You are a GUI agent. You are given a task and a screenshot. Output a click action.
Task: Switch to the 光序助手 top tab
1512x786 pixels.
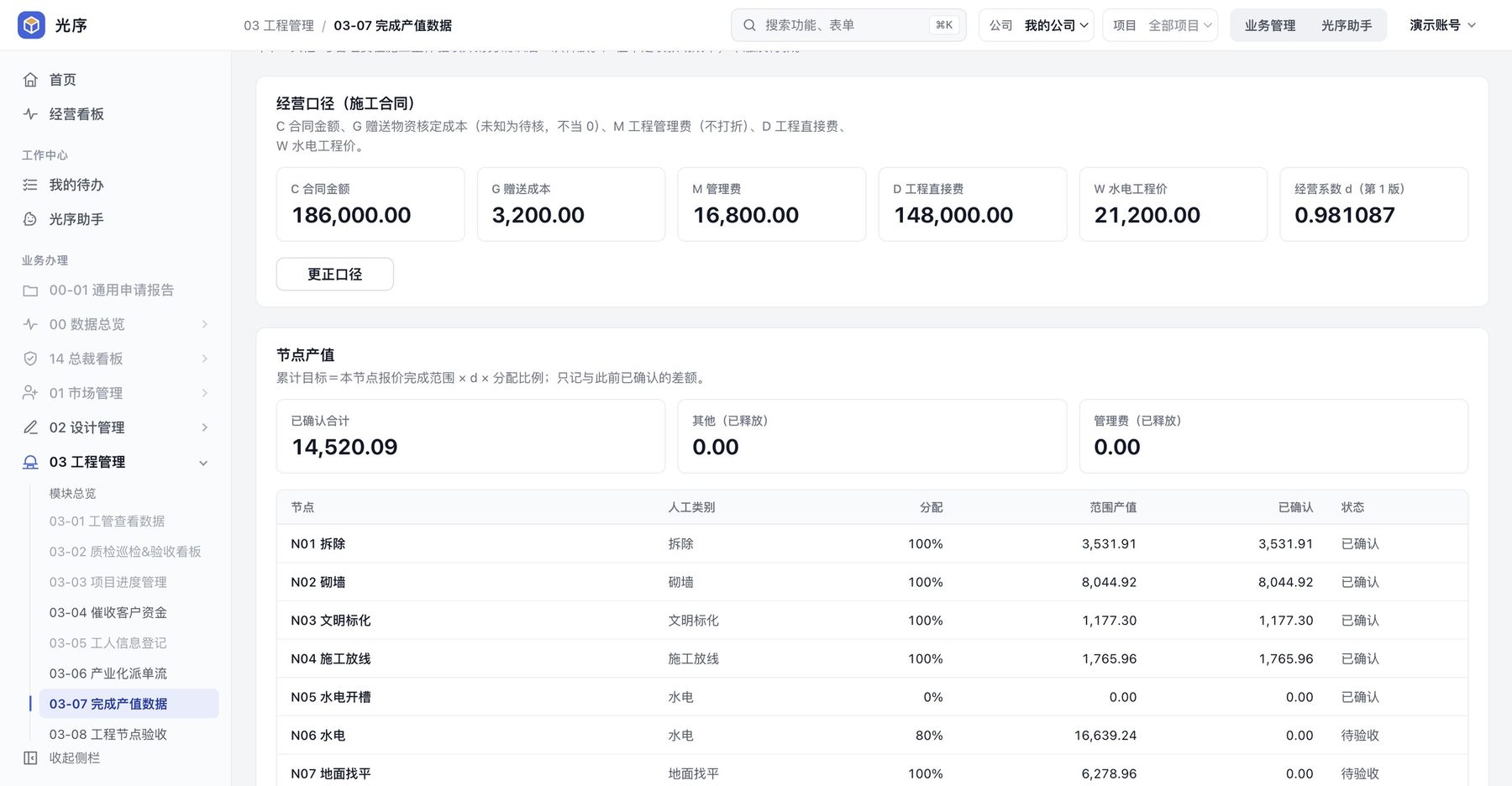[1347, 25]
